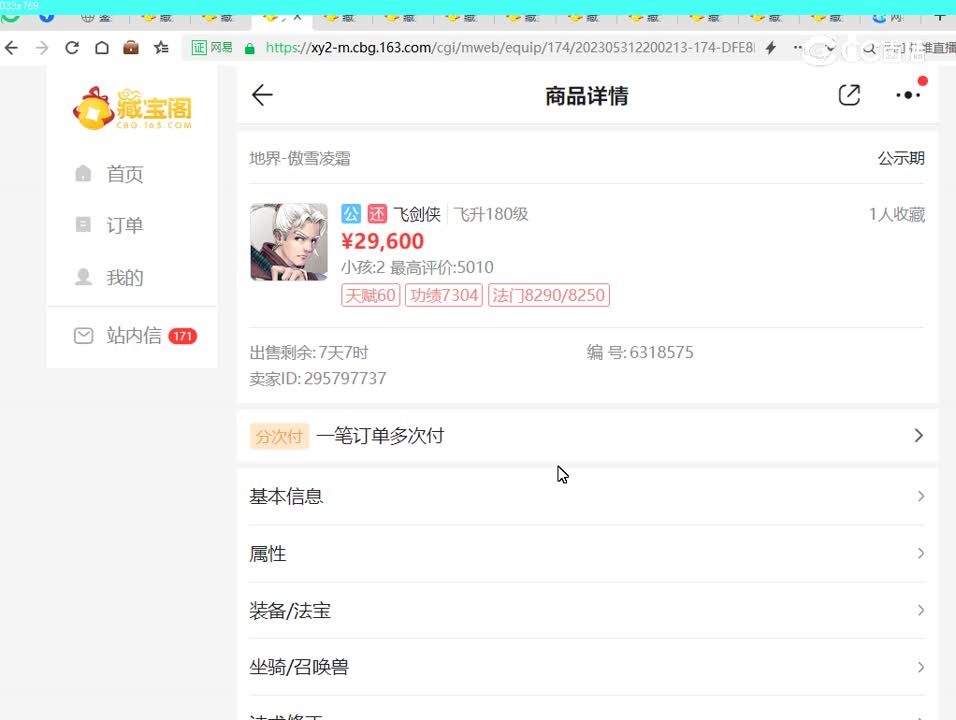Click the close X on the active browser tab

[x=298, y=18]
